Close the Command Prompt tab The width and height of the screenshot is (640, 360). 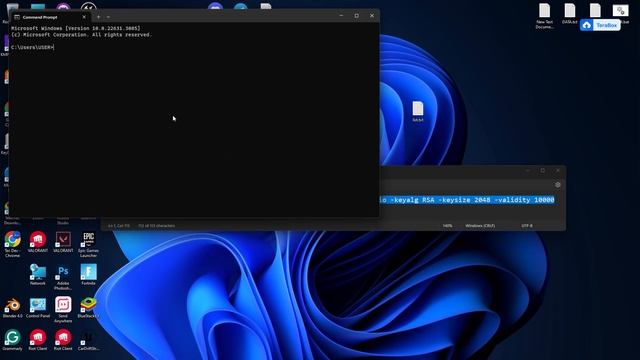(84, 17)
